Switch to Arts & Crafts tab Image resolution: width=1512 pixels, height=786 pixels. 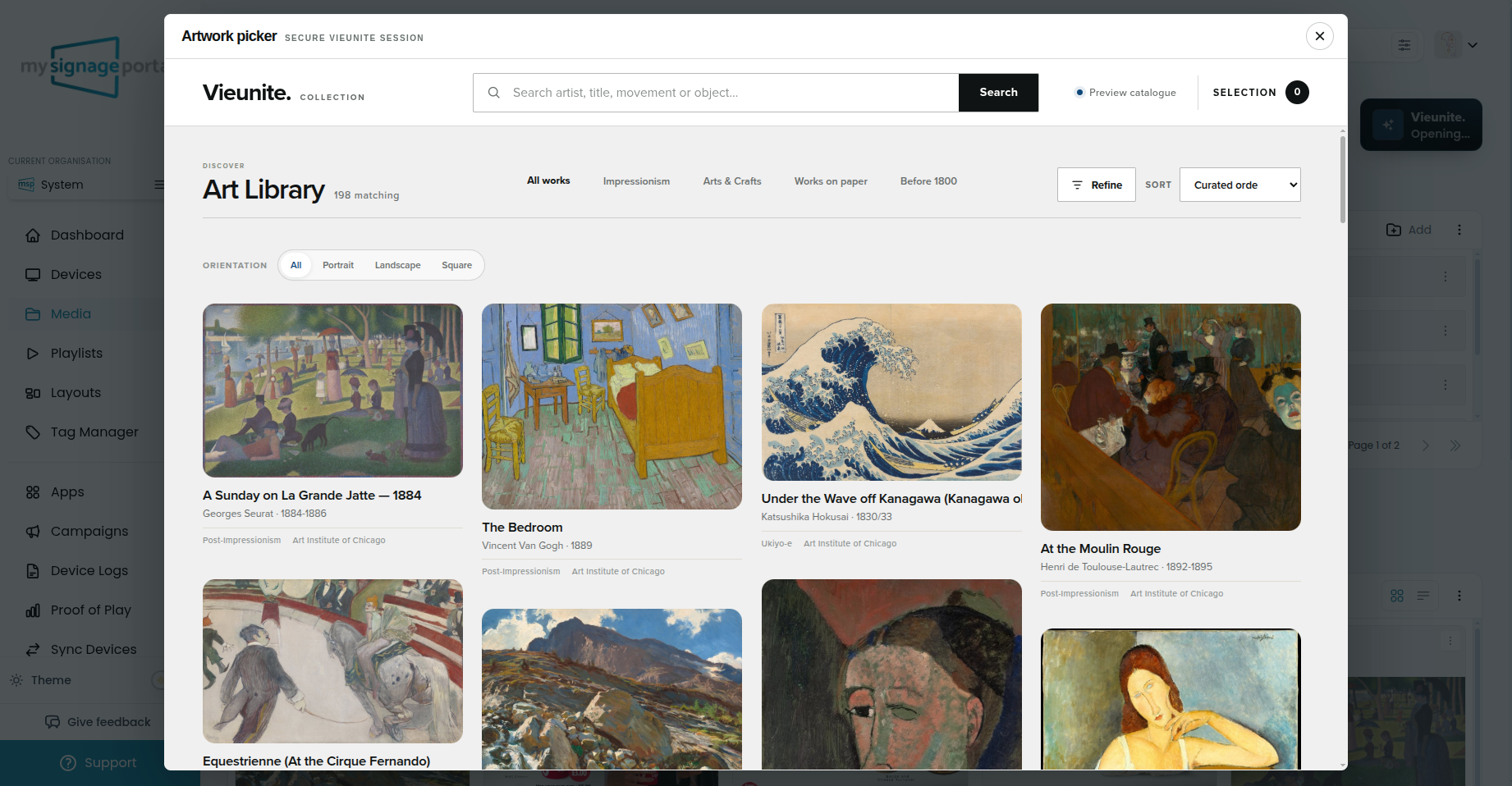point(732,181)
